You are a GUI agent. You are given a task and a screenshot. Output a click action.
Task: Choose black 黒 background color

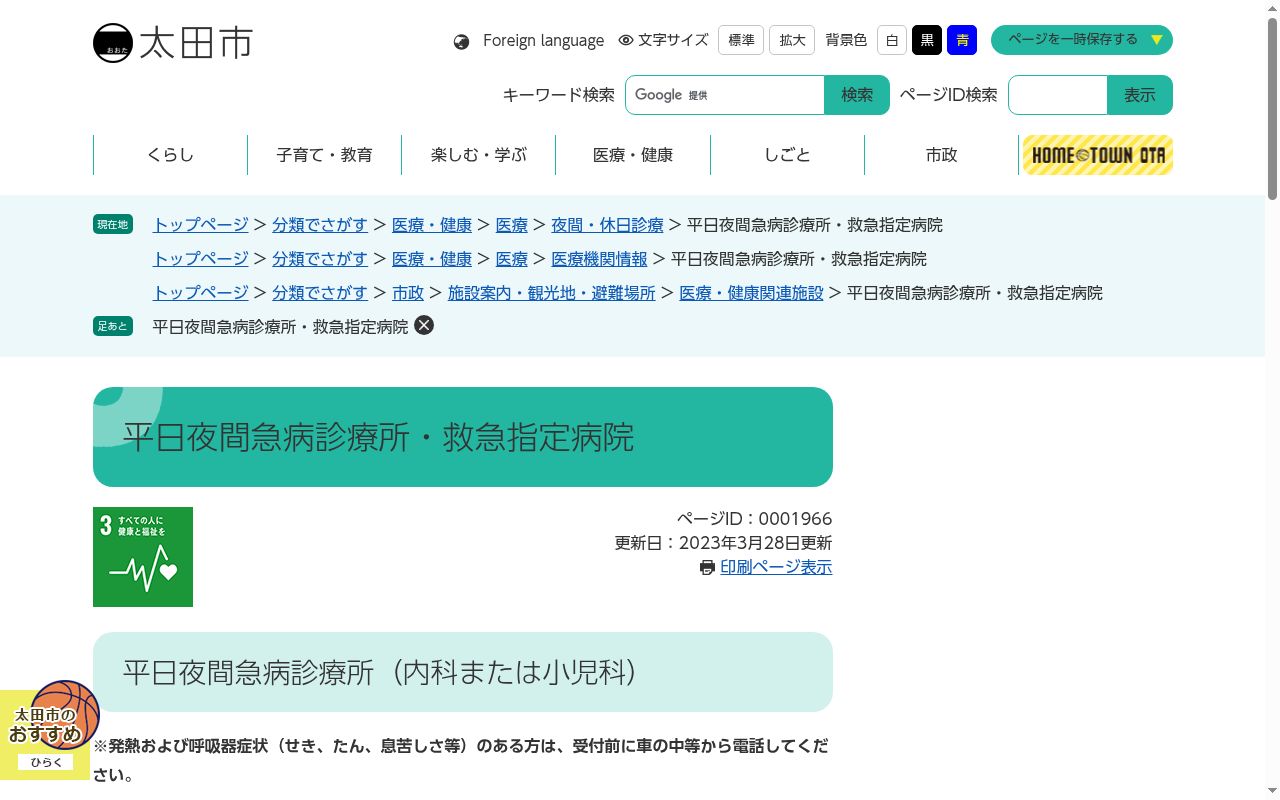[x=927, y=40]
